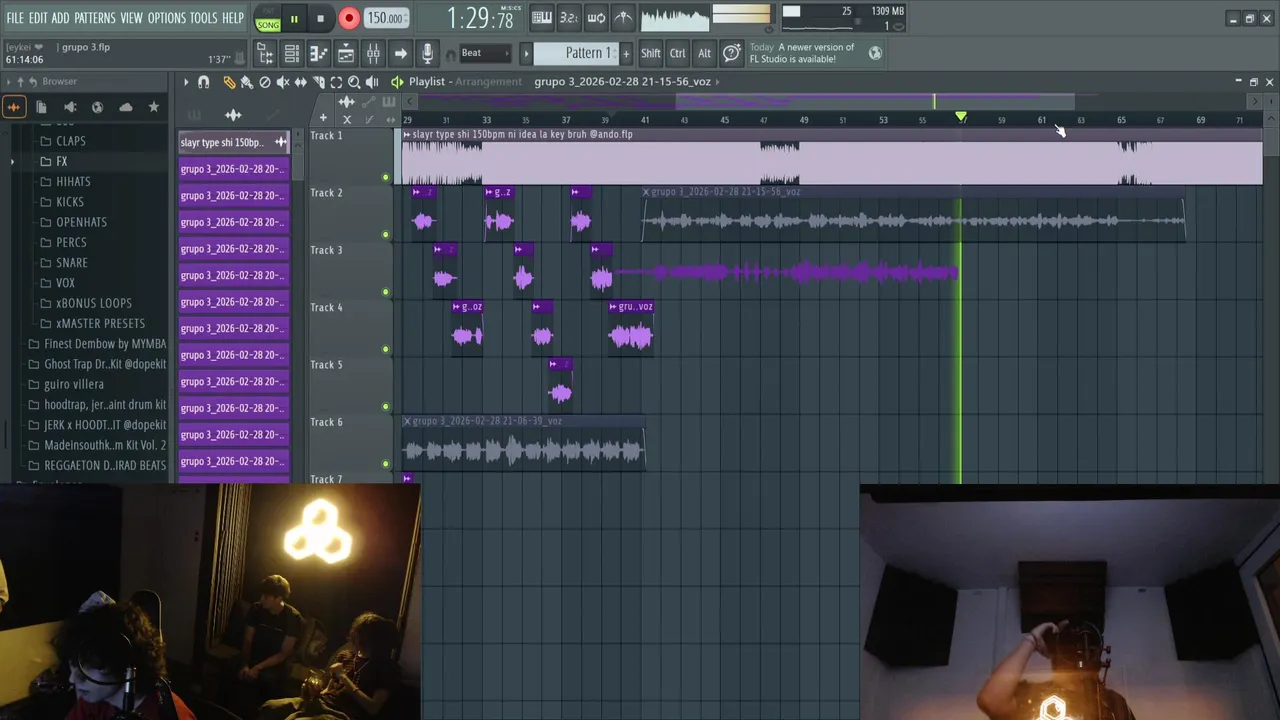This screenshot has height=720, width=1280.
Task: Select the 'slayr type shi 150bp..' picker item
Action: coord(234,142)
